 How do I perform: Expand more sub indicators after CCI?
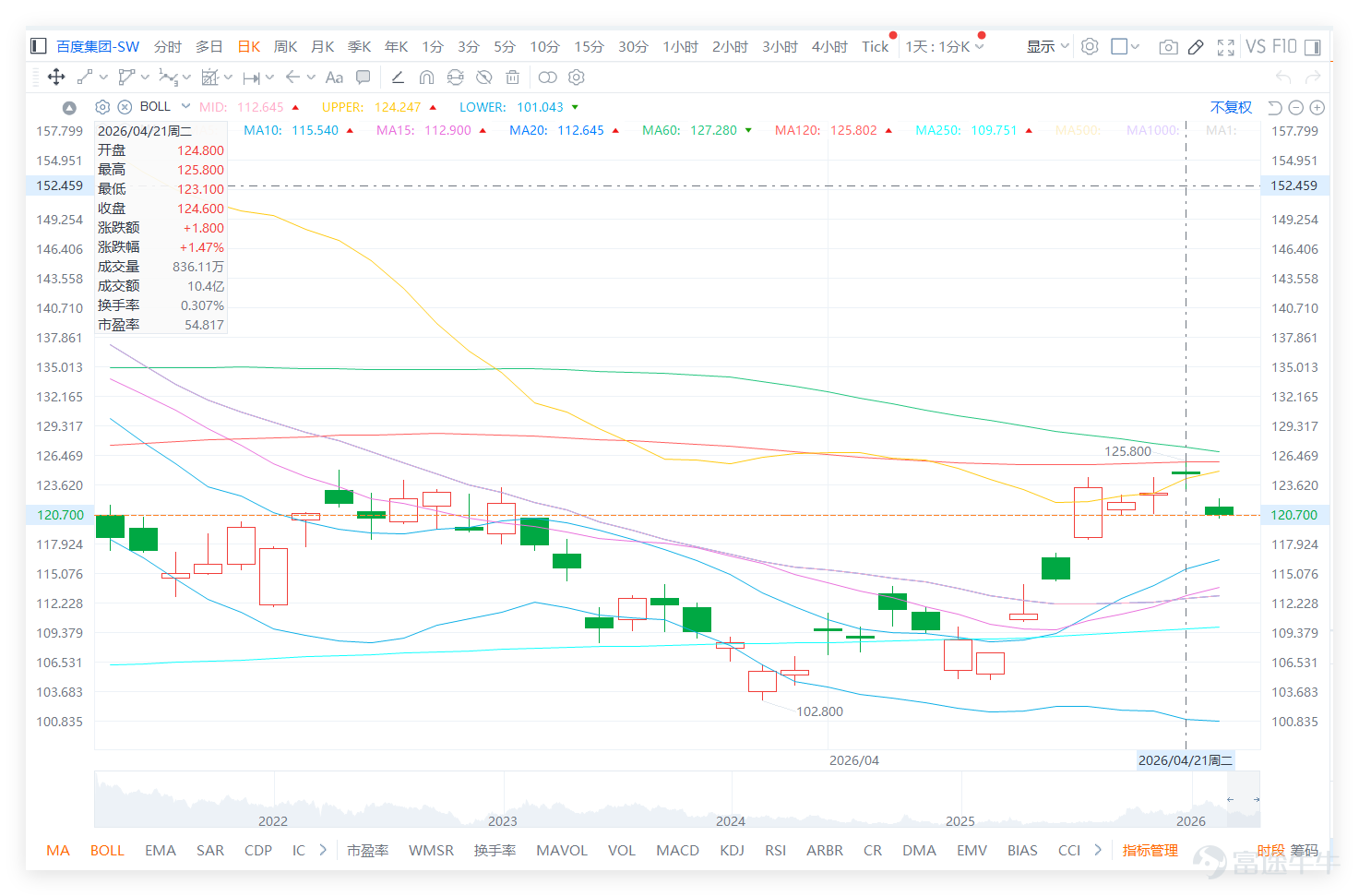click(1098, 850)
